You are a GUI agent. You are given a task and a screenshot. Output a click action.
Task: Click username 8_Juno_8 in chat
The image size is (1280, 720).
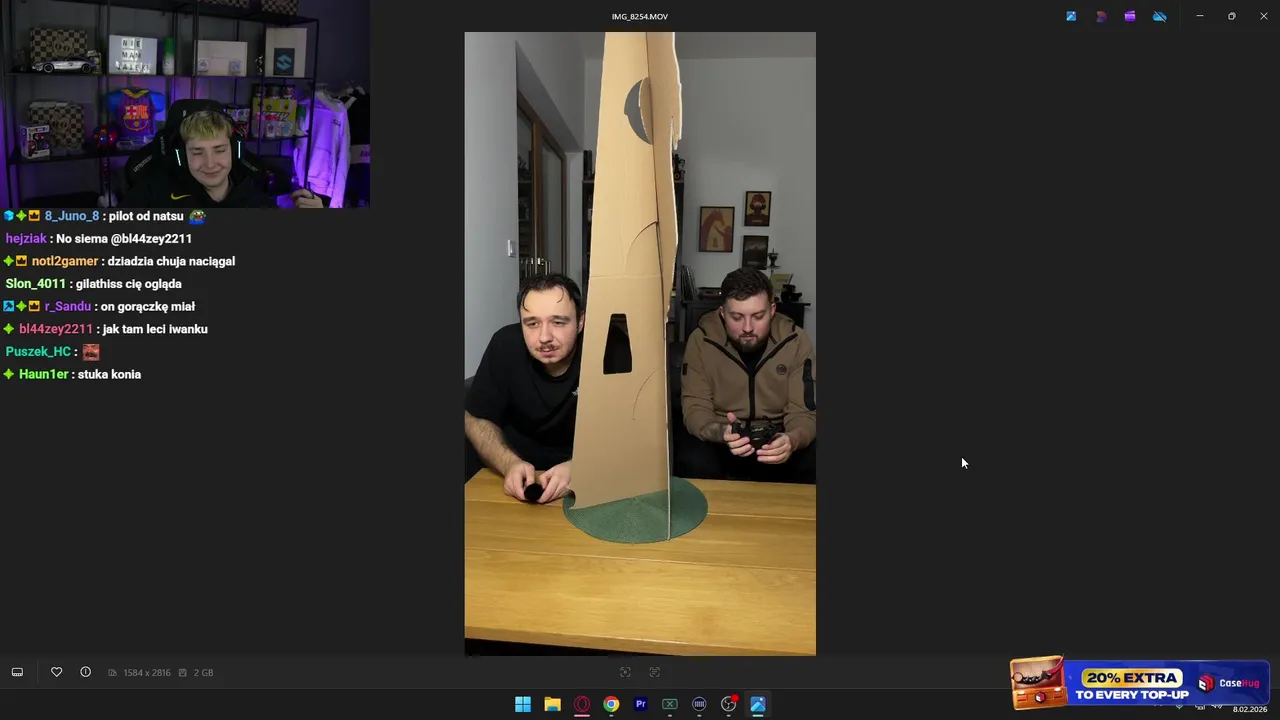(72, 216)
